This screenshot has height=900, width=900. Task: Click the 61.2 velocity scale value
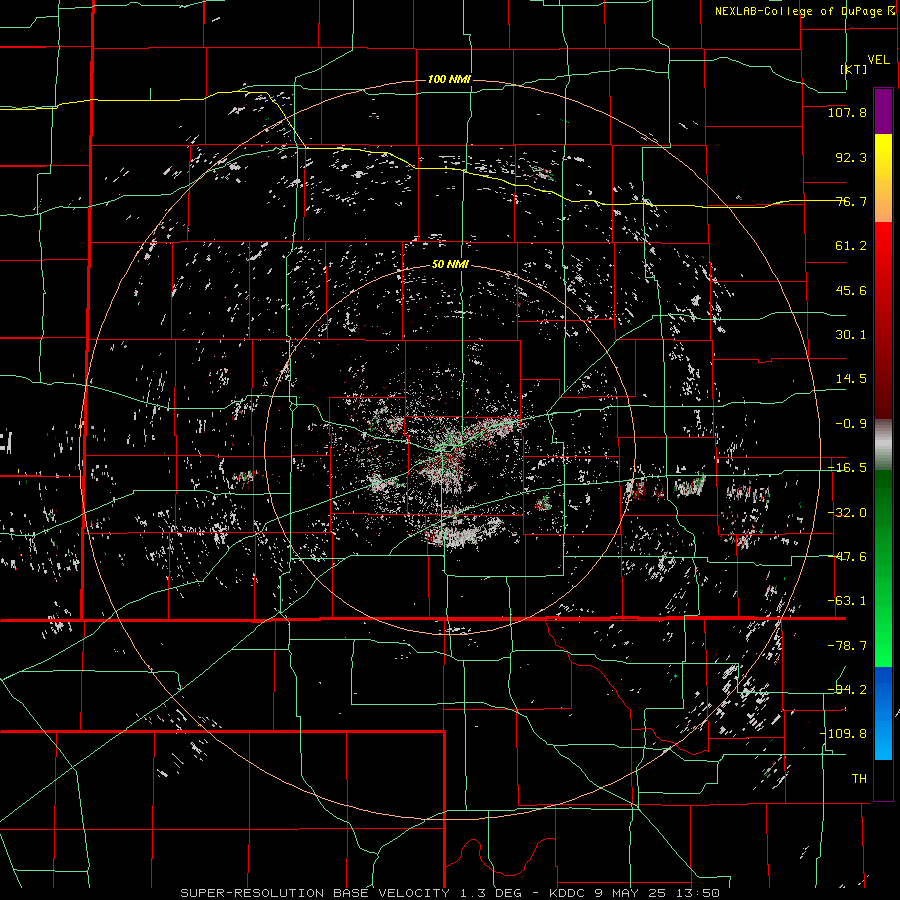coord(851,246)
